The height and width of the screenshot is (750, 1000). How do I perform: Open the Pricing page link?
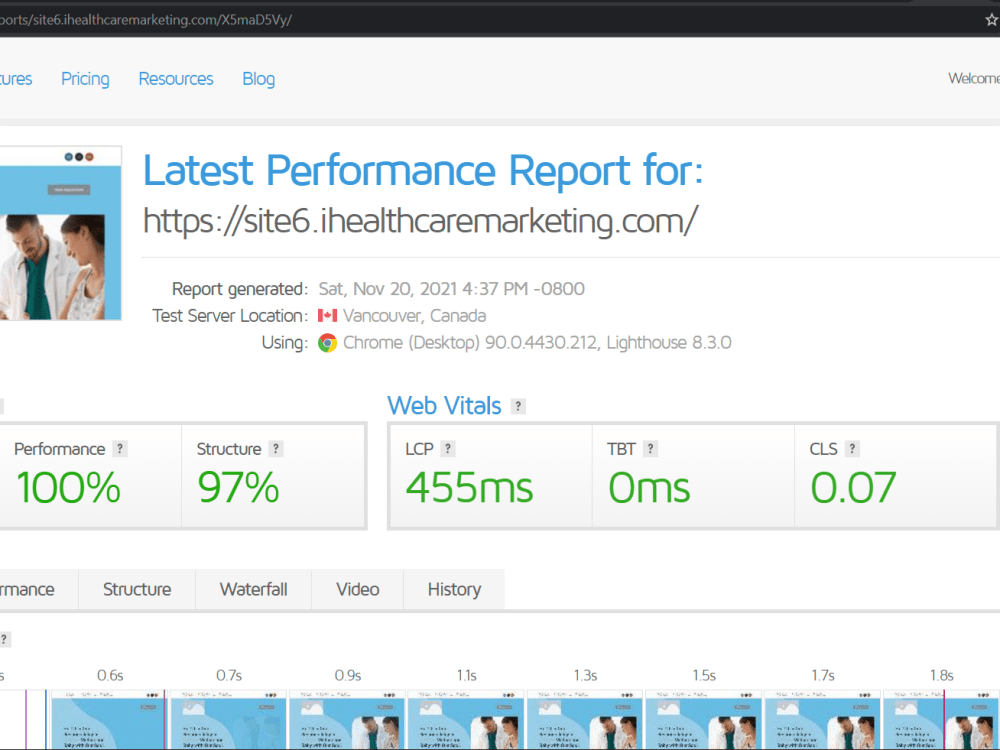click(x=85, y=78)
